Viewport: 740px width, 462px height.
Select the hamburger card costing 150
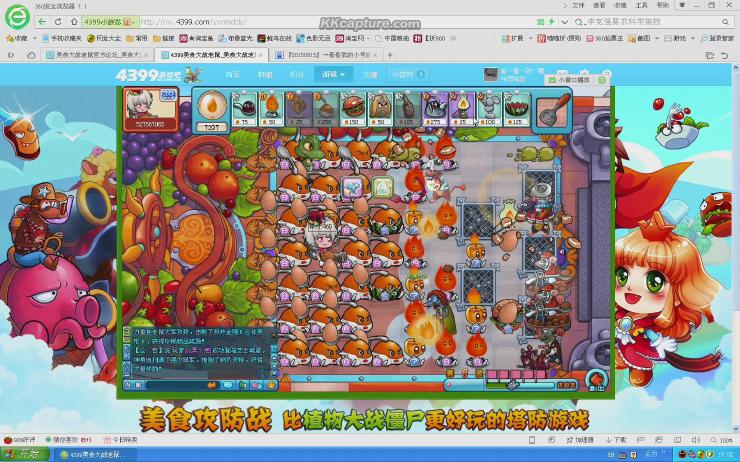click(353, 109)
